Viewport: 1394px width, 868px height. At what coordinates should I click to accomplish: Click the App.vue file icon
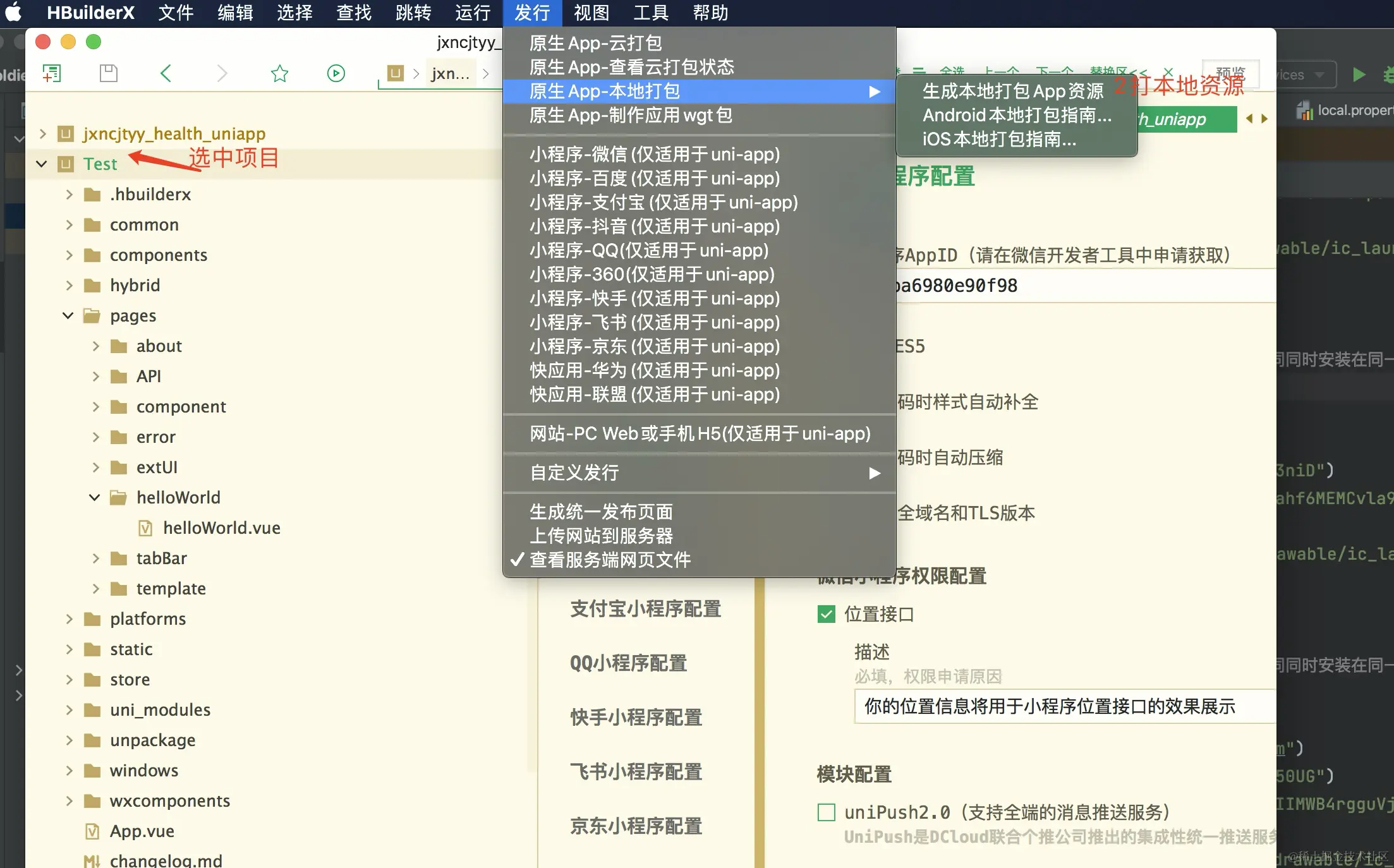point(92,831)
